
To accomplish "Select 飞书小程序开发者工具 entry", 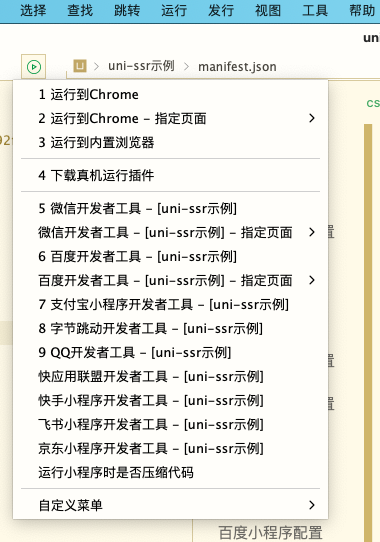I will coord(170,424).
